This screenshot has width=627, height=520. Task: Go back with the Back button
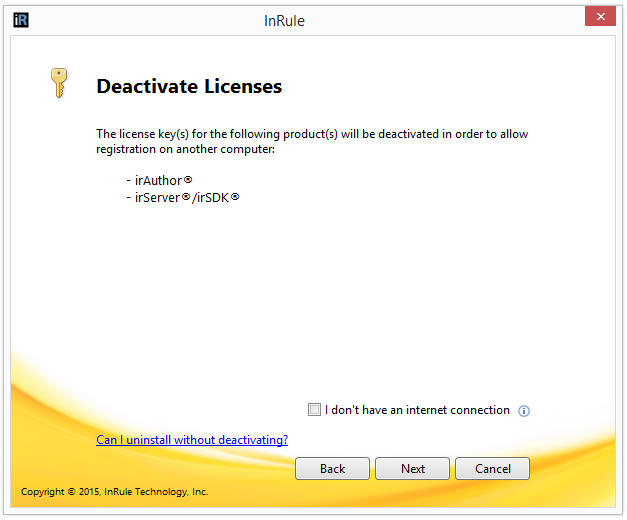point(332,468)
